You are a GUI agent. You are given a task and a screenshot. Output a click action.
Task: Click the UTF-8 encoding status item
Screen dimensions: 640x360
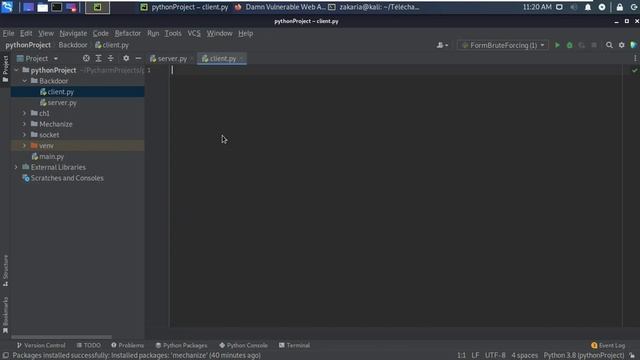pos(495,356)
